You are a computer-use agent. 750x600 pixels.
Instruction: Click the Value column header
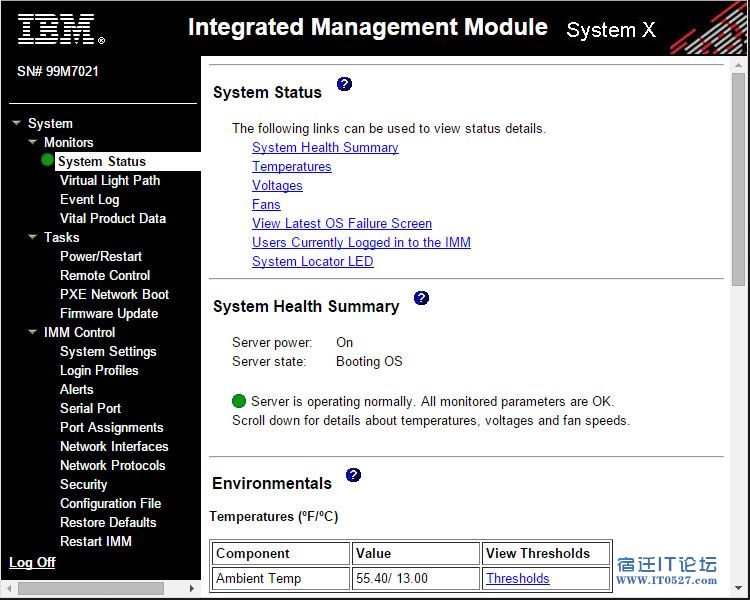416,553
